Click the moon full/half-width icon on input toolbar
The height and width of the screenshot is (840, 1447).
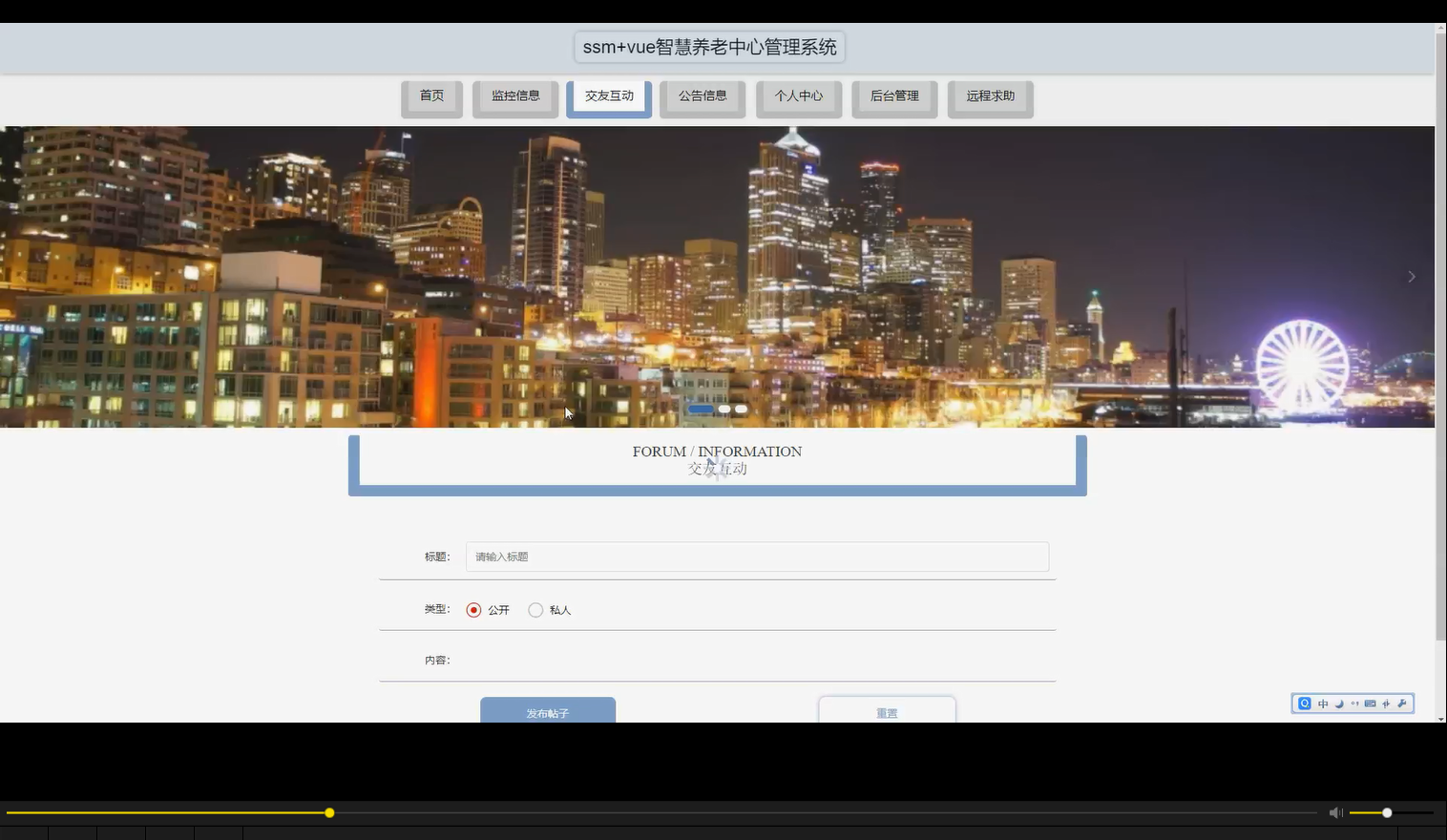tap(1339, 703)
